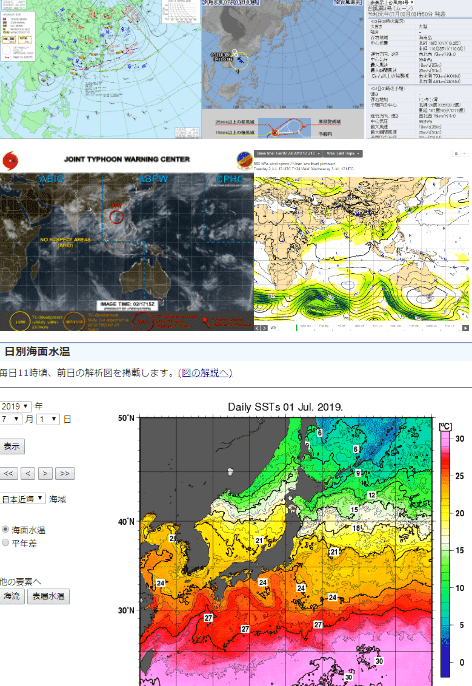The height and width of the screenshot is (686, 472).
Task: Click the forecast timeline under wind map
Action: 378,327
